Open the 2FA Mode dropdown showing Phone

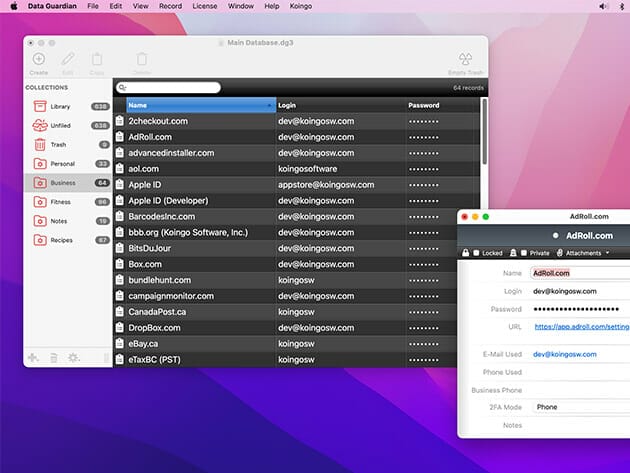pyautogui.click(x=580, y=408)
